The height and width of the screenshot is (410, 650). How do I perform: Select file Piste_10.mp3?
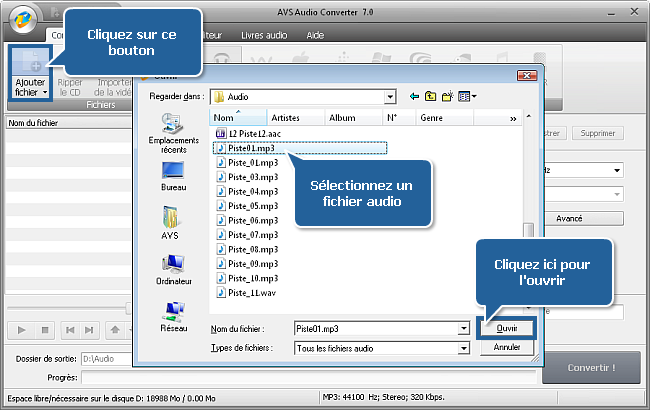(247, 279)
